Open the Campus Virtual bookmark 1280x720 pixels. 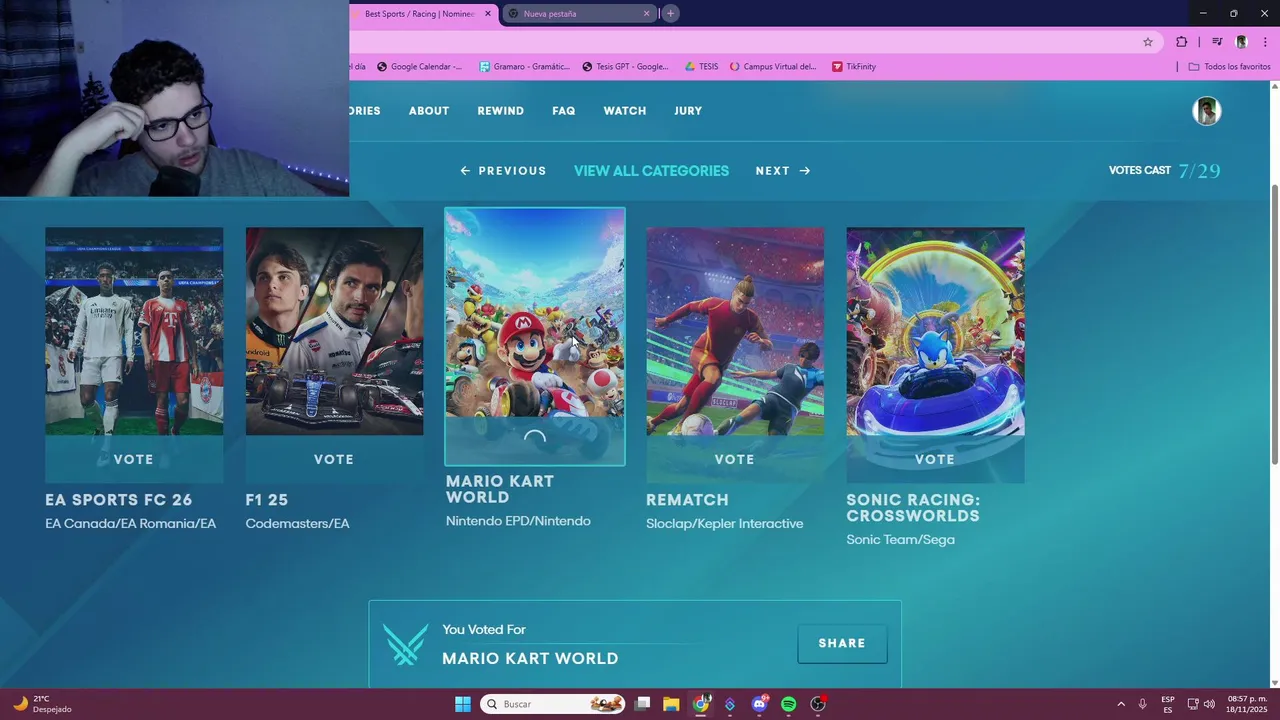[773, 67]
